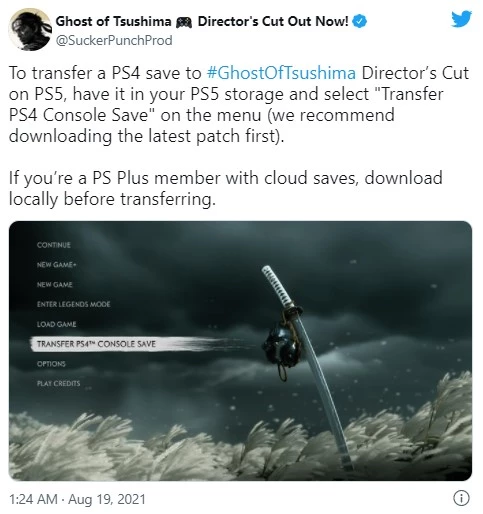Click the game controller emoji in name
This screenshot has width=483, height=514.
184,22
